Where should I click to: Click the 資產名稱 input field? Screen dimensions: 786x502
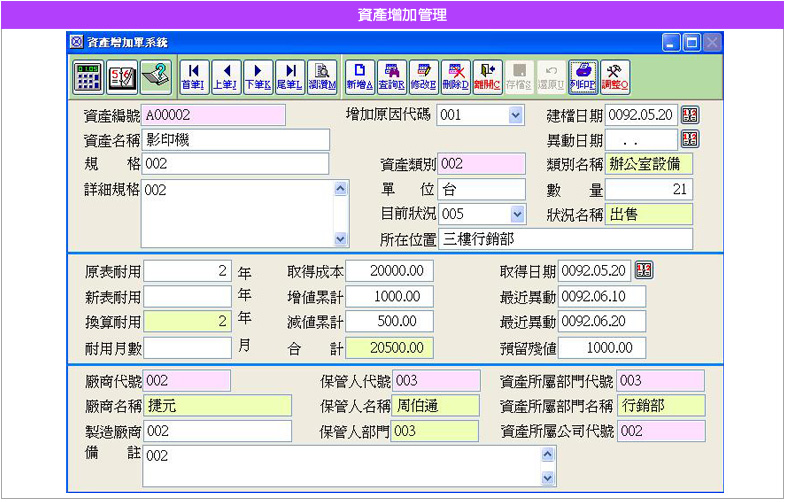(x=236, y=139)
